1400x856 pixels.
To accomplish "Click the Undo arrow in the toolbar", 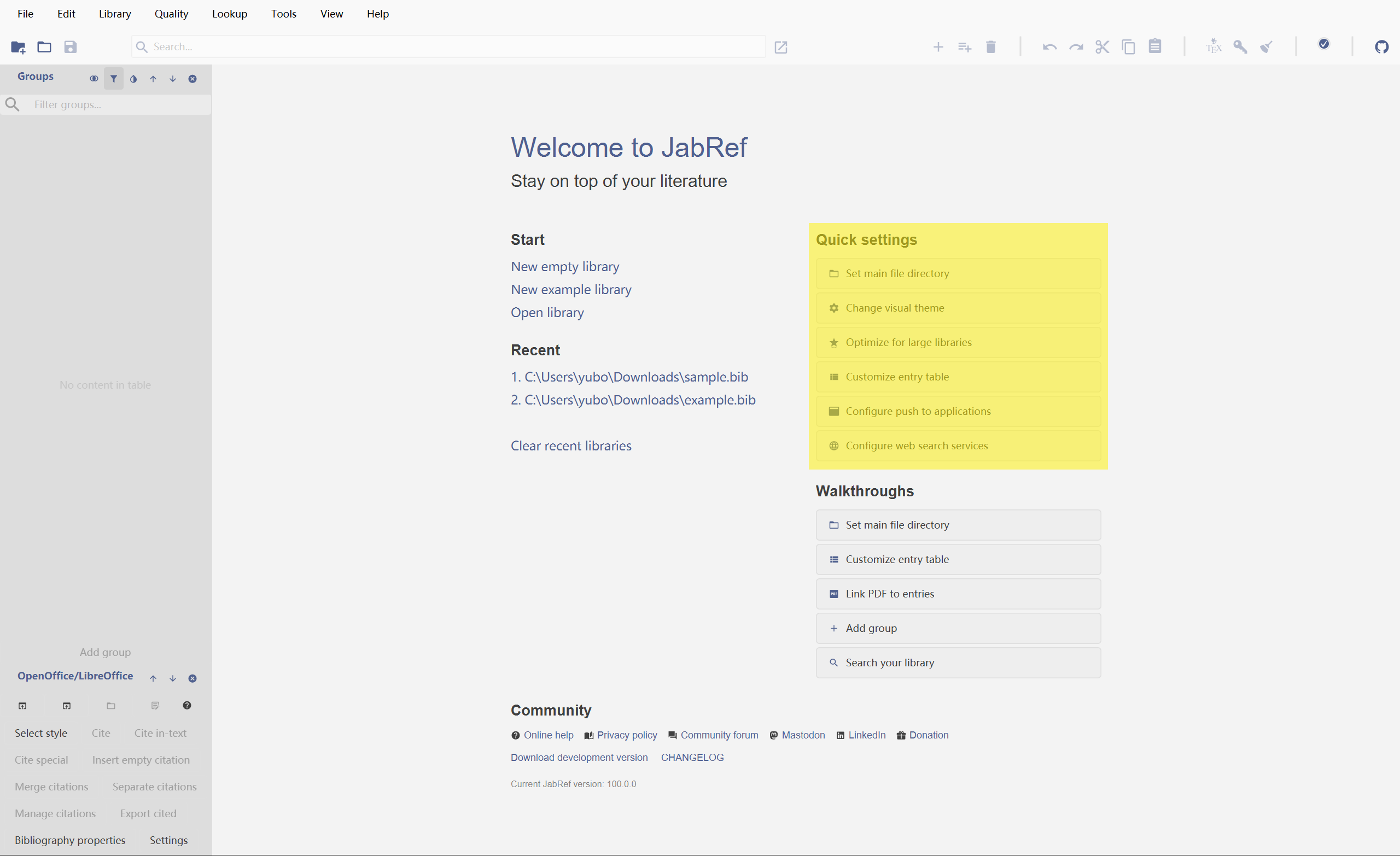I will click(1050, 47).
